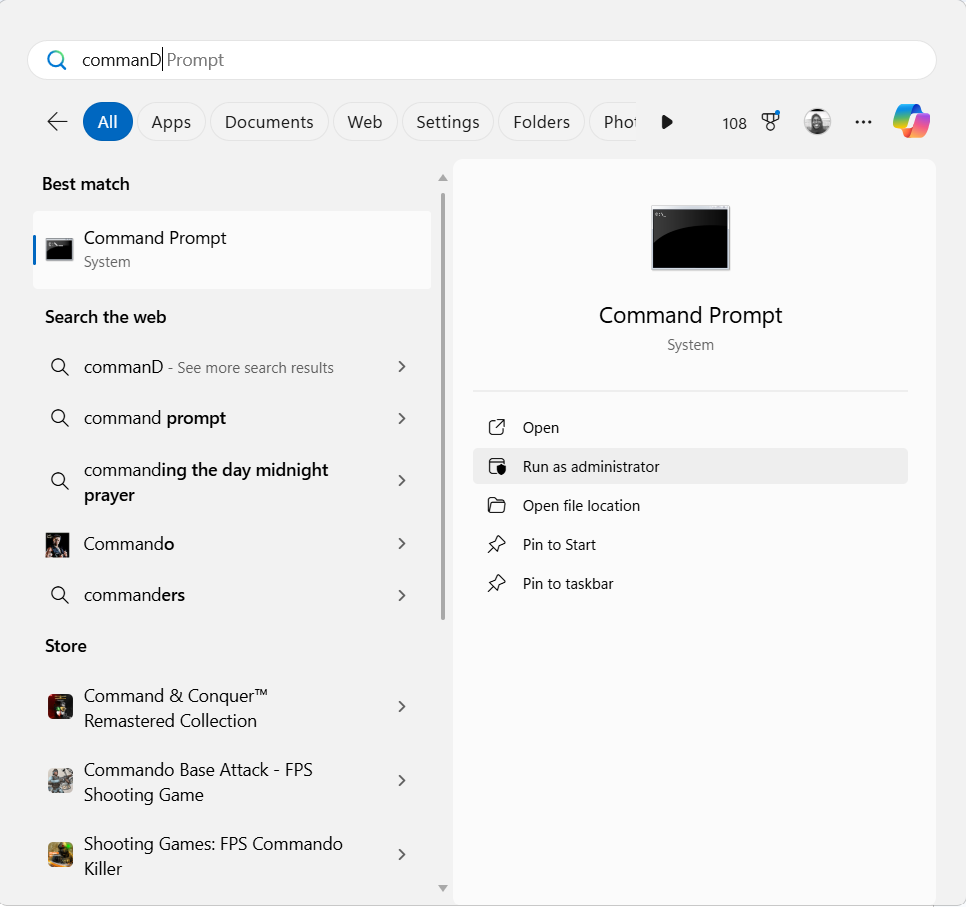Open your user account profile picture
Image resolution: width=966 pixels, height=907 pixels.
click(x=817, y=121)
